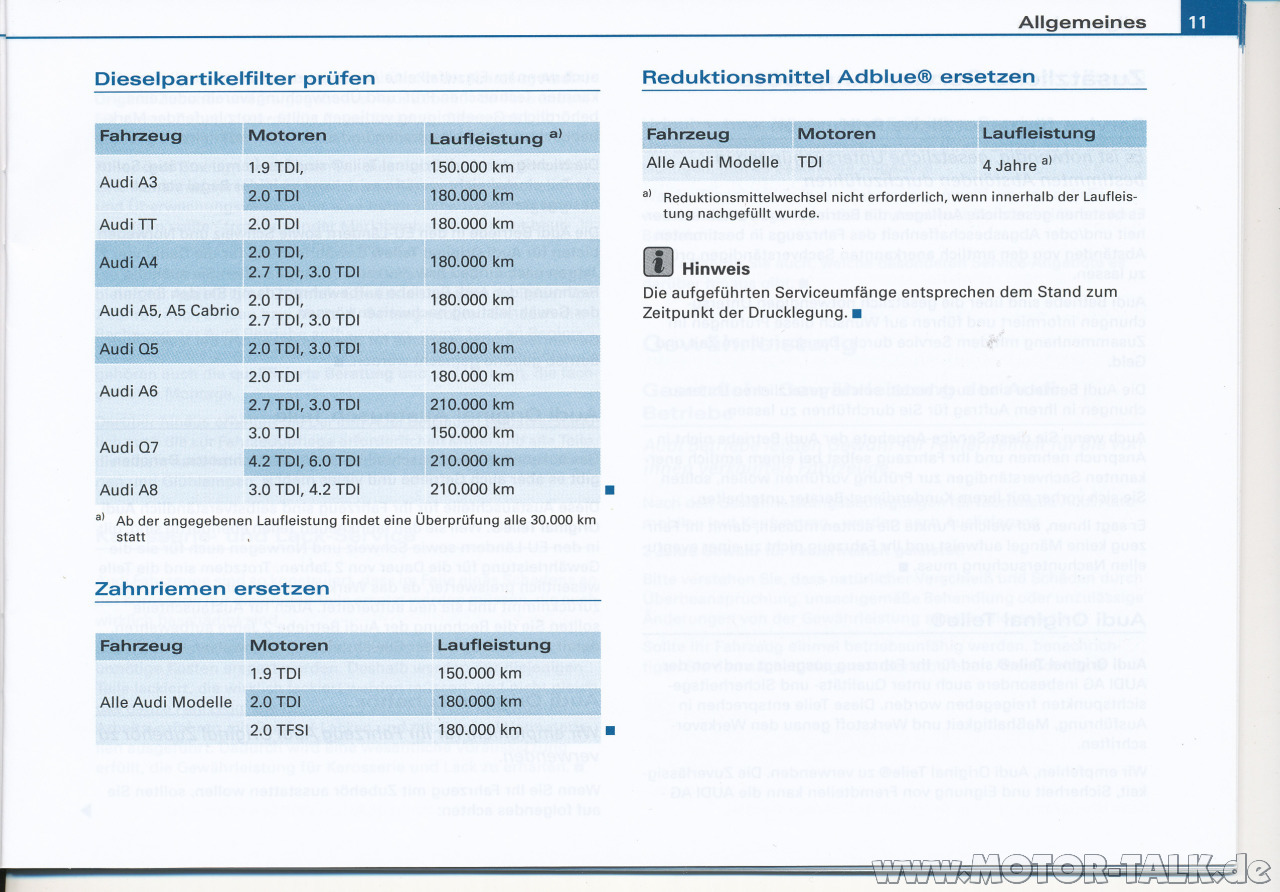Viewport: 1280px width, 892px height.
Task: Click "1.9 TDI" in the Zahnriemen table
Action: (277, 674)
